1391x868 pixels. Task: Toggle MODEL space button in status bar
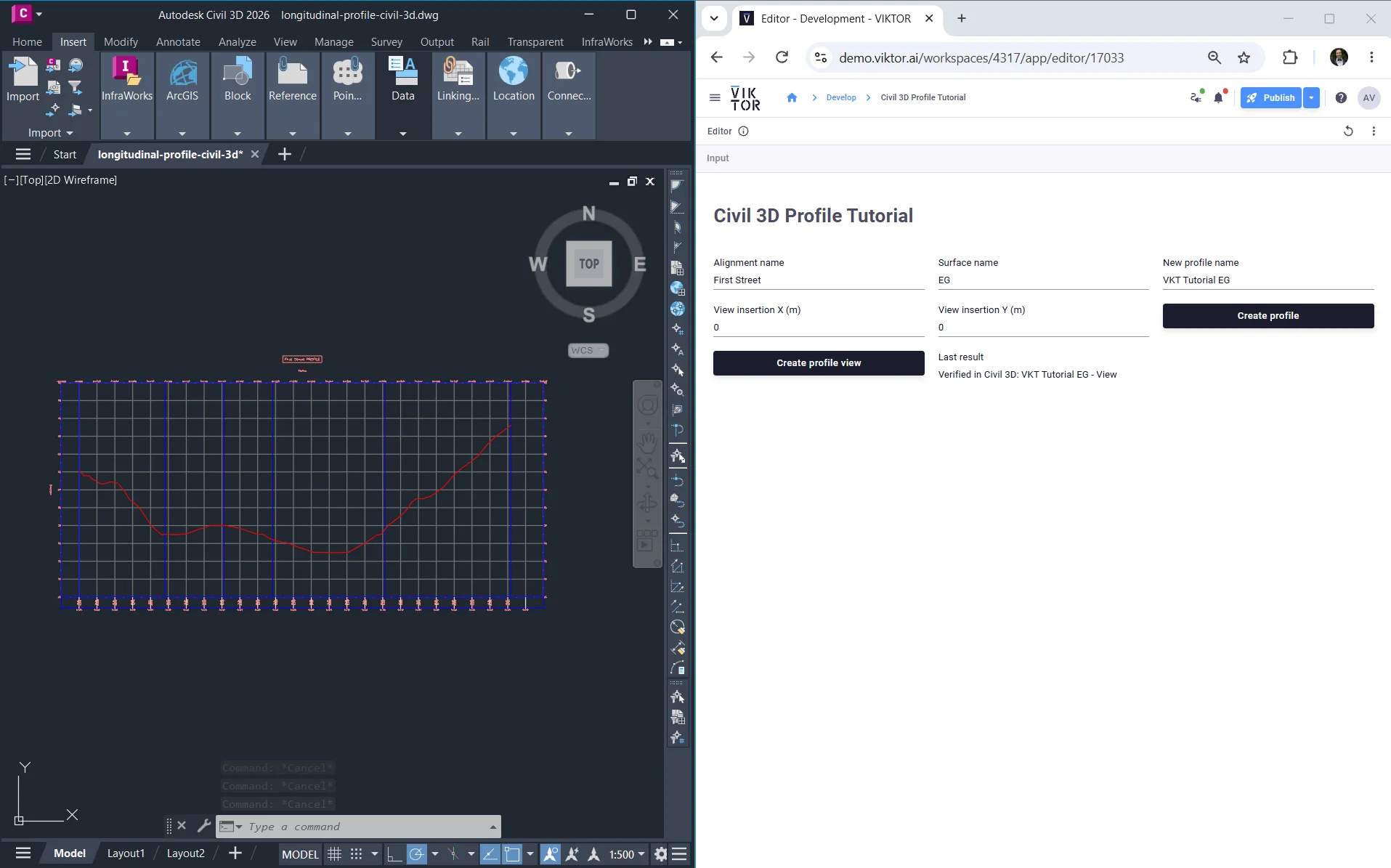click(x=300, y=854)
